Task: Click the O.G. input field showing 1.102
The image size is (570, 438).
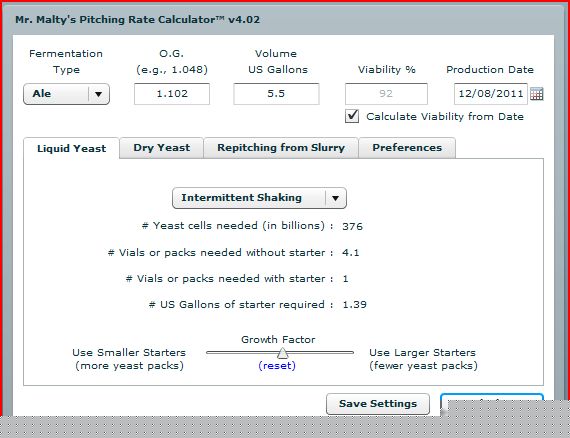Action: tap(172, 94)
